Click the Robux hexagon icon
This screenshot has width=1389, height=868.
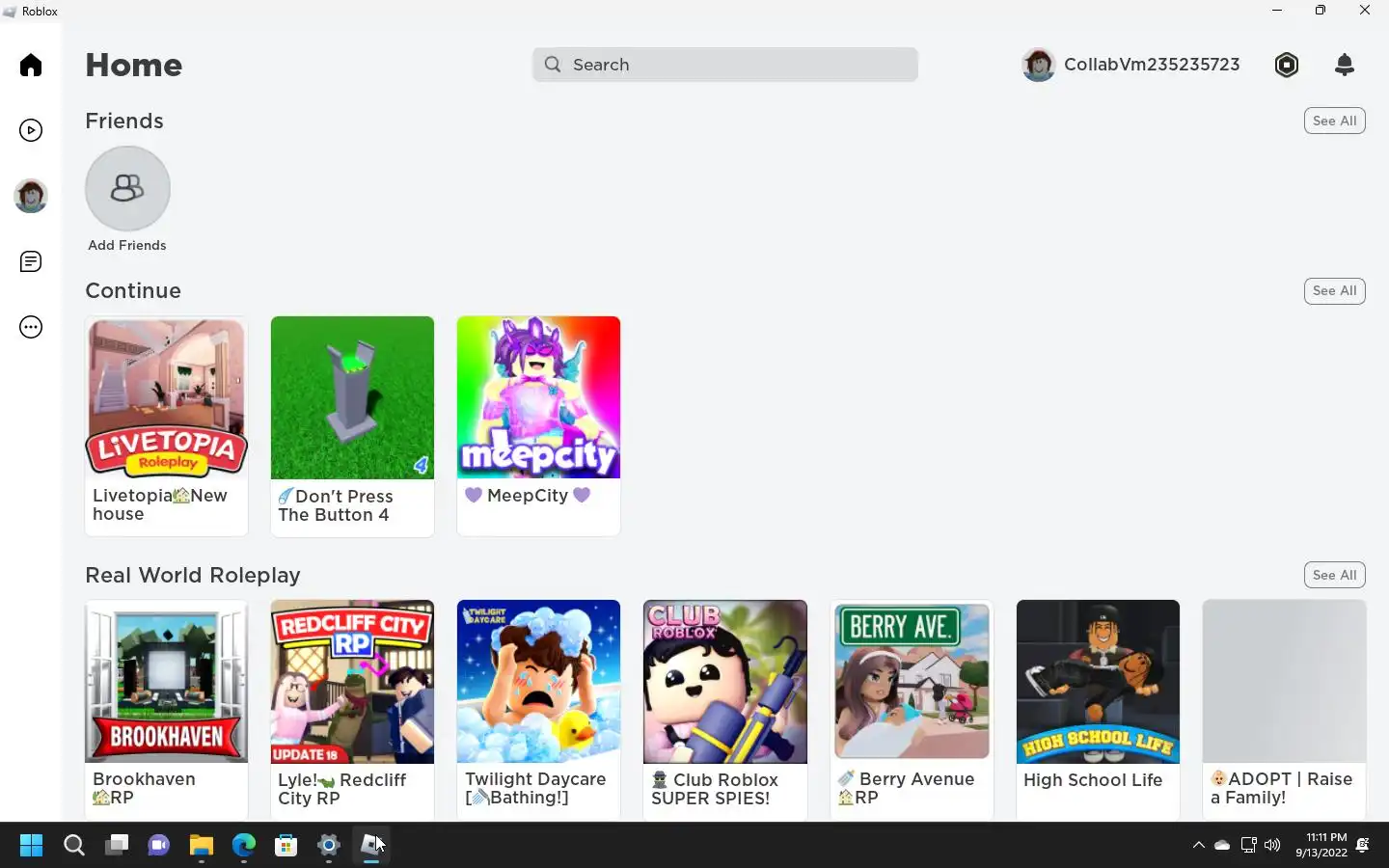(x=1287, y=65)
